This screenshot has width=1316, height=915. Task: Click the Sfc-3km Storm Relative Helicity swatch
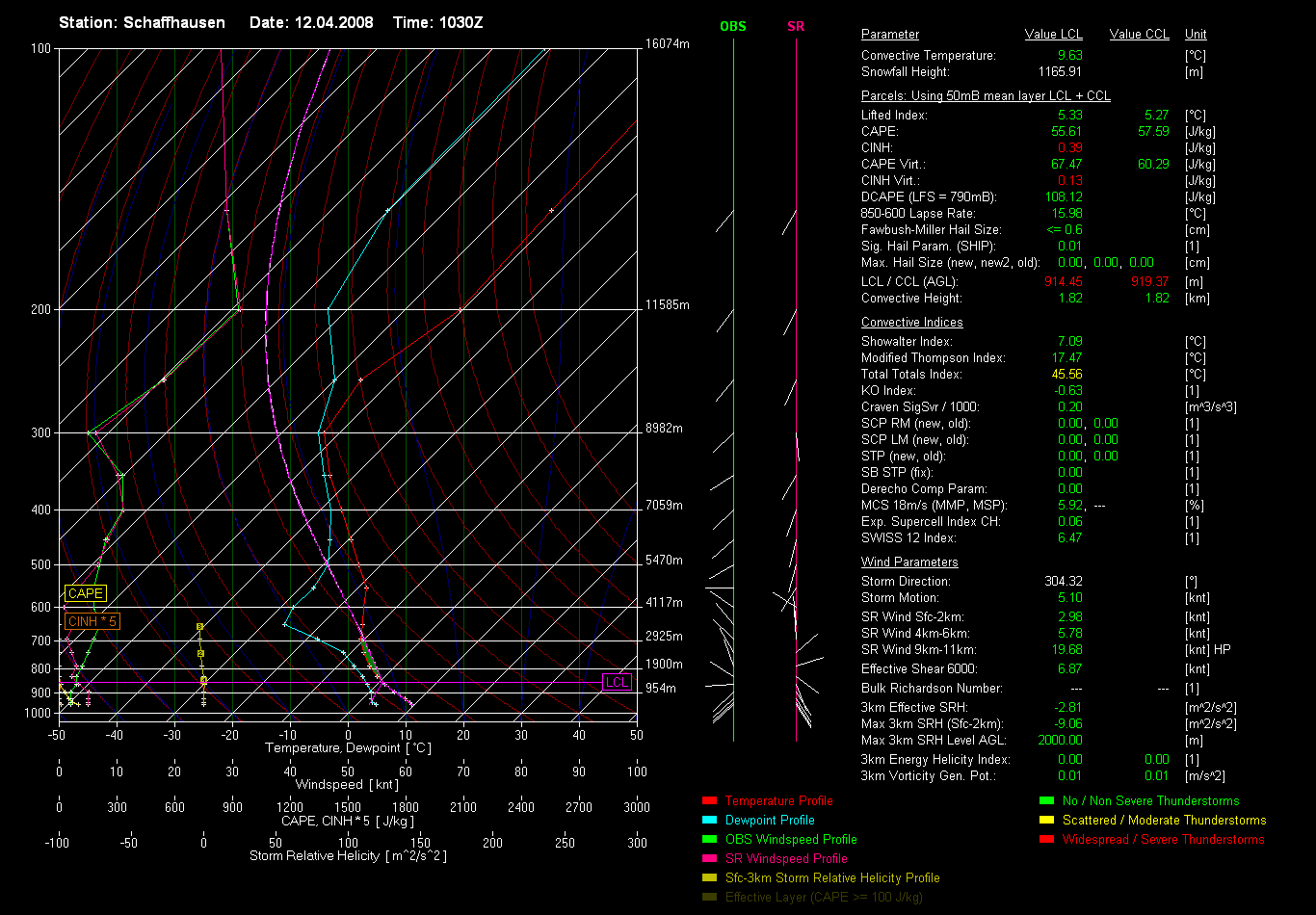709,878
